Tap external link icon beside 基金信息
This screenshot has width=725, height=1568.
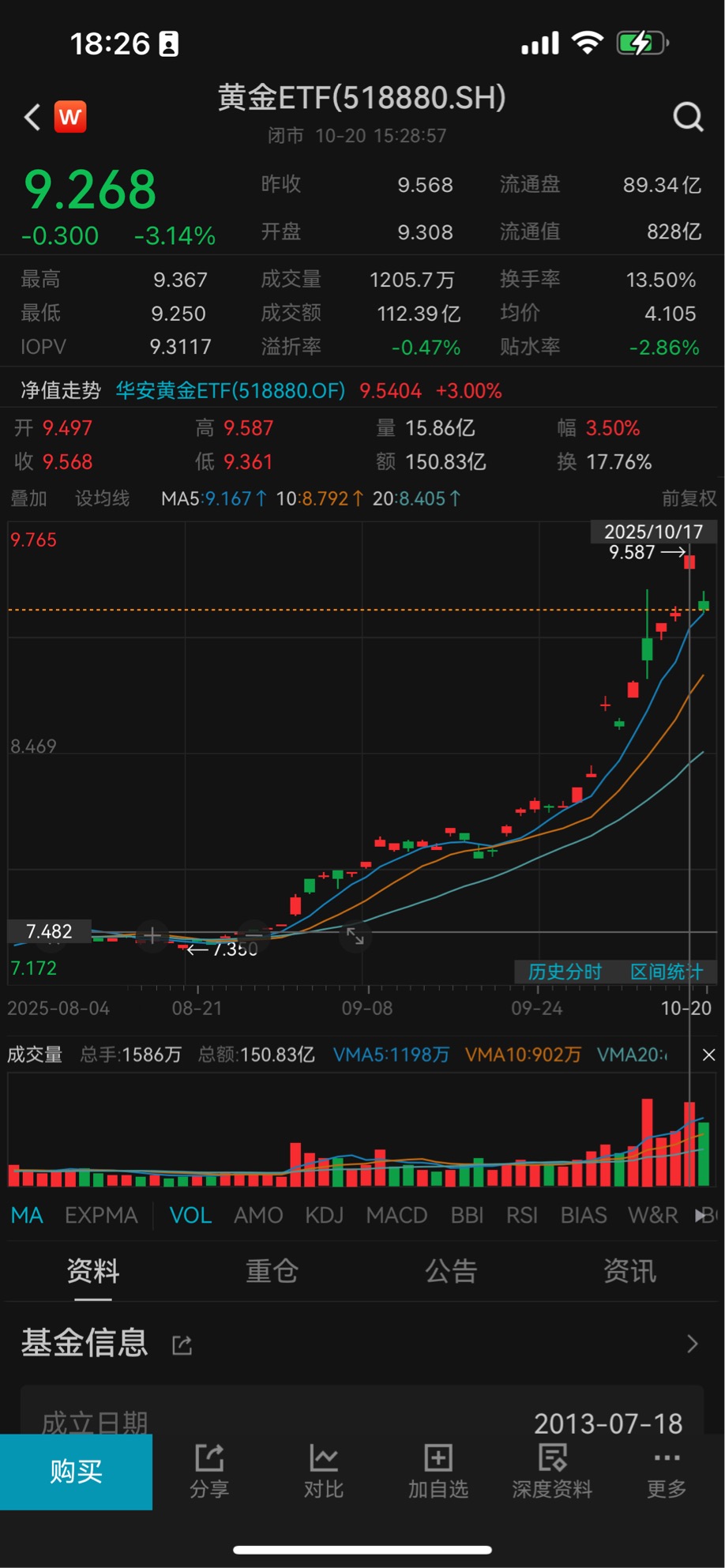[x=182, y=1344]
